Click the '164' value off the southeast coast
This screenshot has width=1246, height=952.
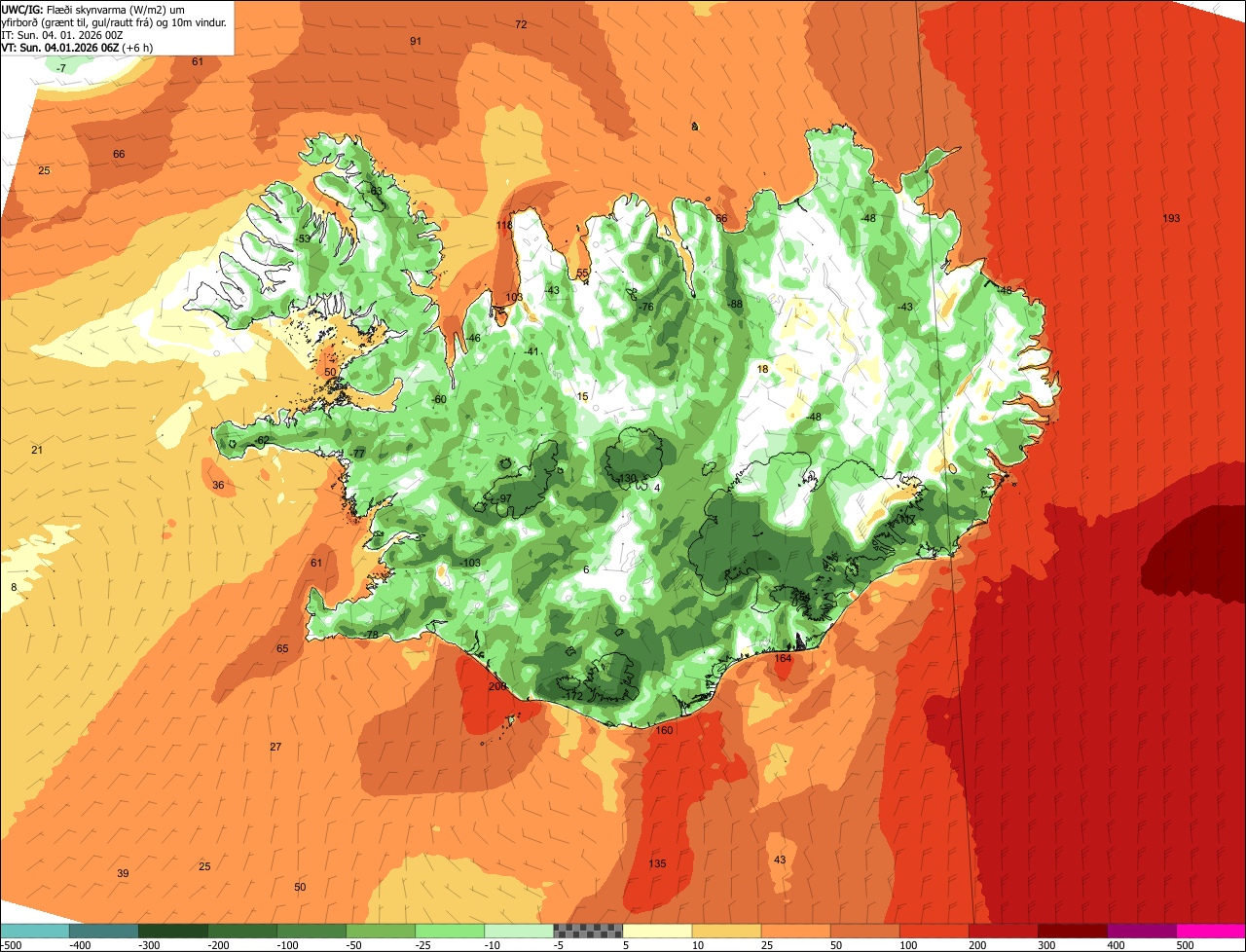pyautogui.click(x=783, y=658)
